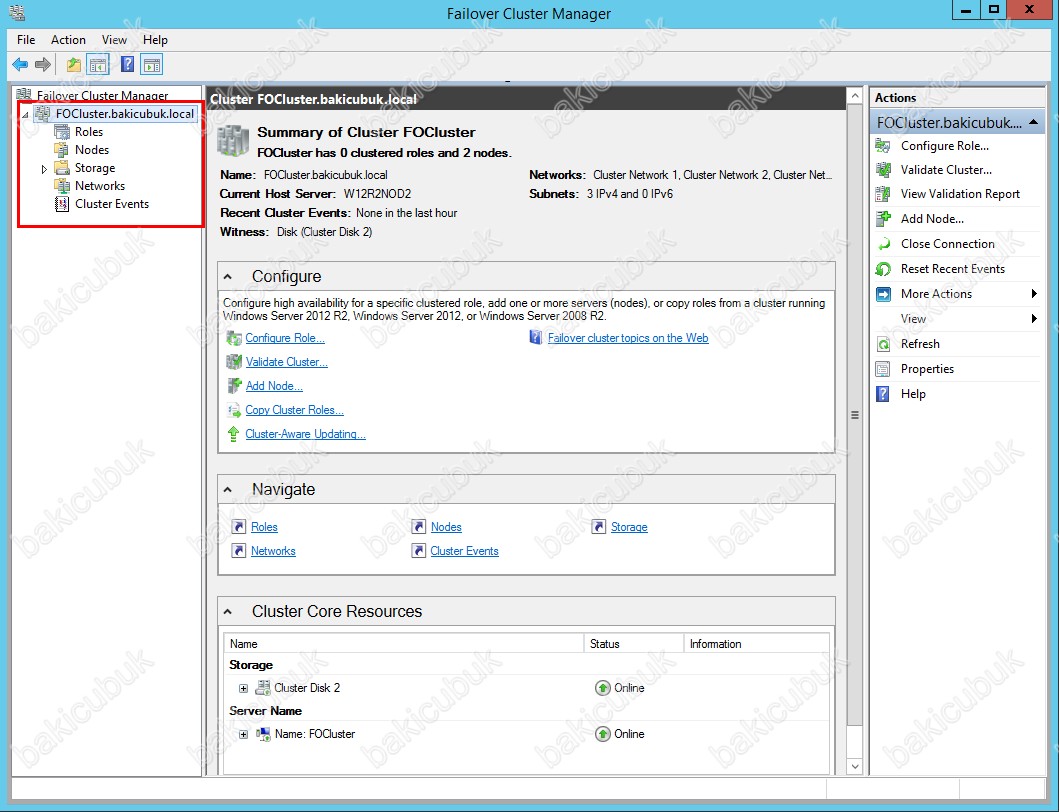Navigate to Roles via Navigate link
This screenshot has height=812, width=1059.
click(264, 527)
